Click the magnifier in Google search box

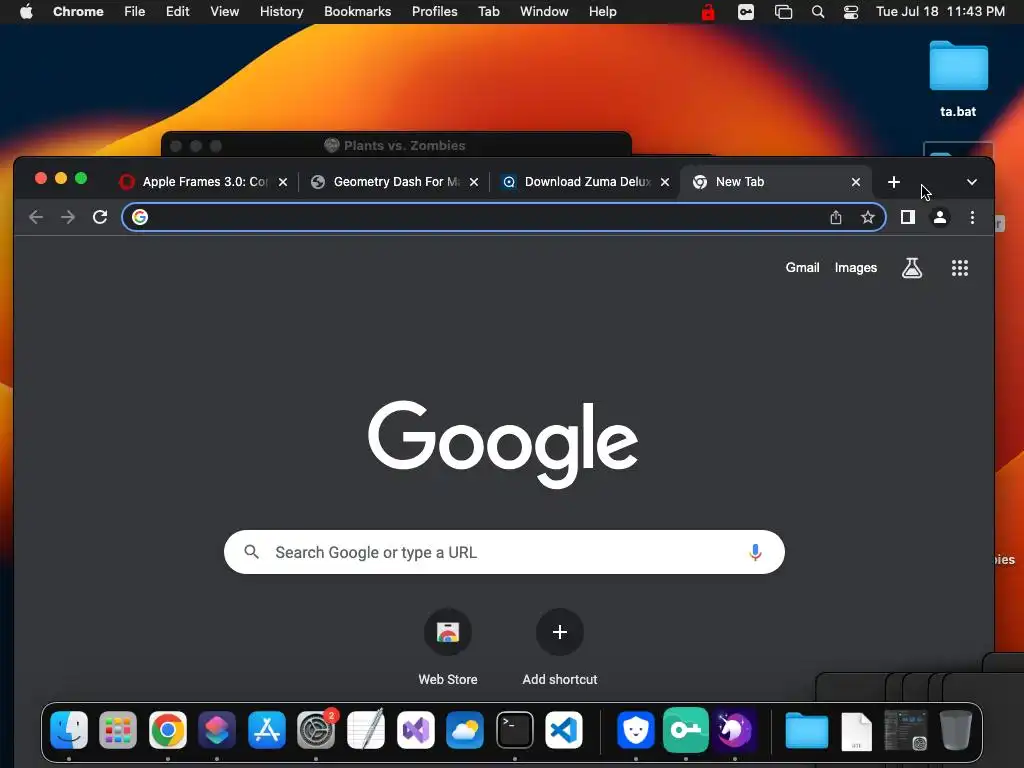click(x=251, y=552)
